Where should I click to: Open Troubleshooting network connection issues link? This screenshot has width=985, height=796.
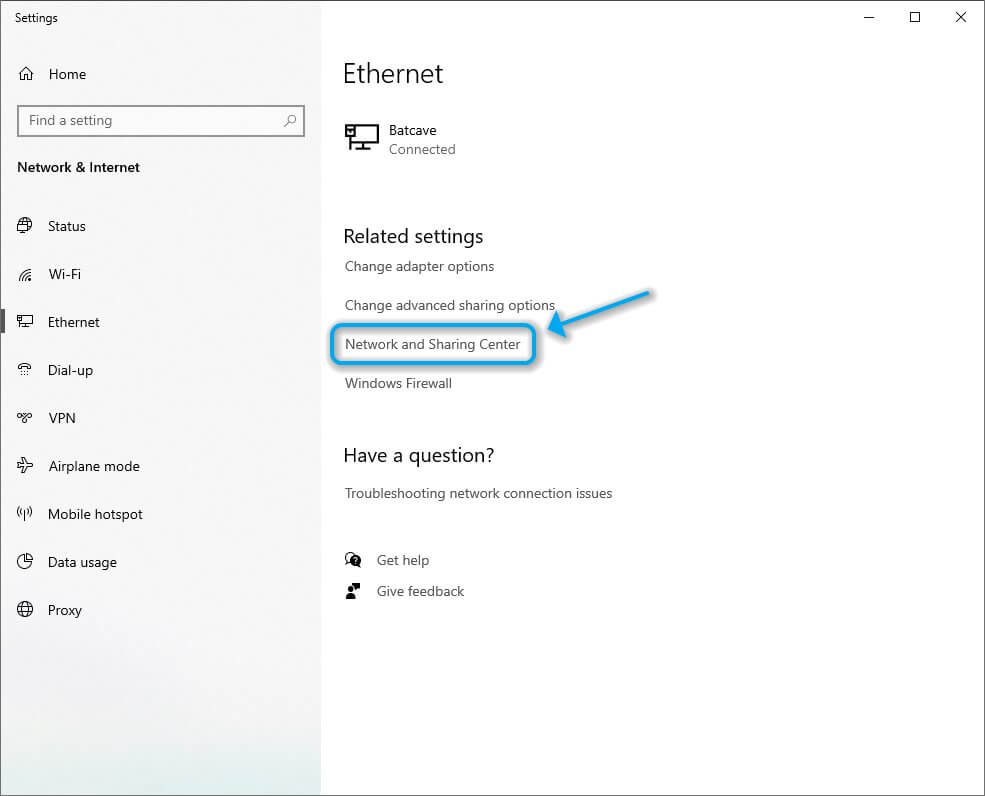pyautogui.click(x=478, y=493)
